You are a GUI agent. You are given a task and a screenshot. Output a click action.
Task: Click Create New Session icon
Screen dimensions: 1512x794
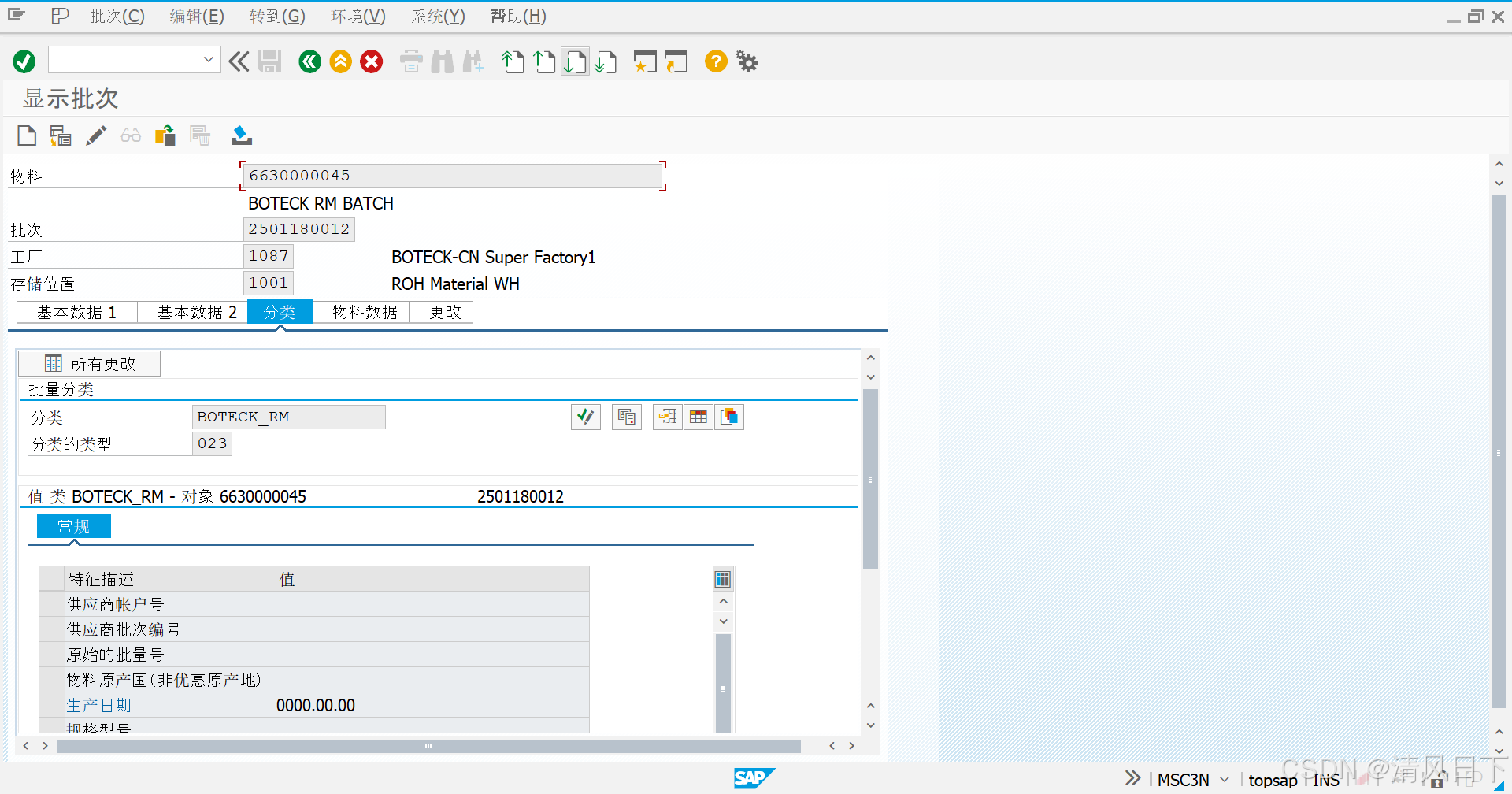coord(645,61)
